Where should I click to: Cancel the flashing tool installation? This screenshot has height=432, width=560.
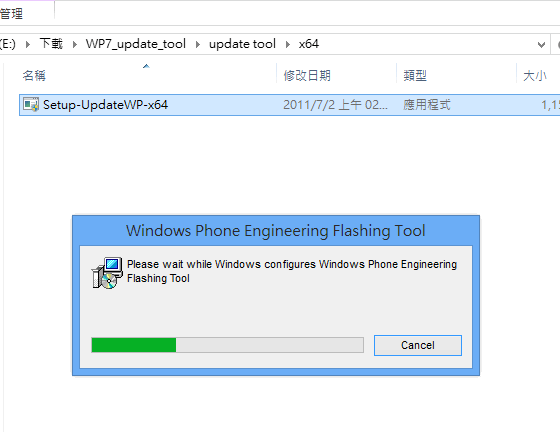point(418,345)
